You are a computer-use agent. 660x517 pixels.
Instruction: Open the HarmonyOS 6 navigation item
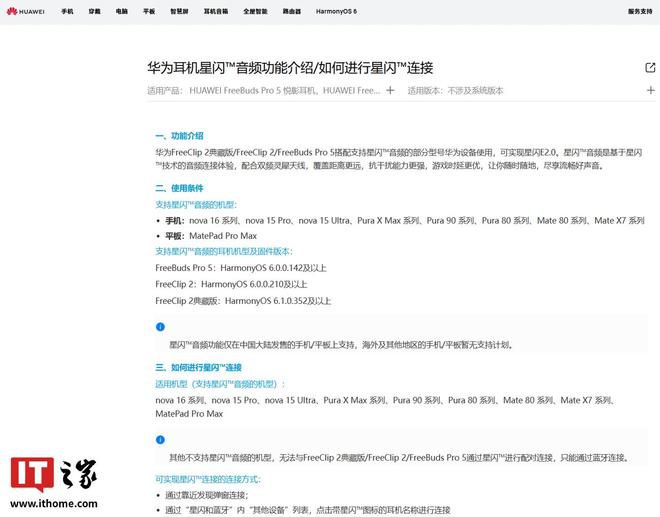tap(336, 11)
